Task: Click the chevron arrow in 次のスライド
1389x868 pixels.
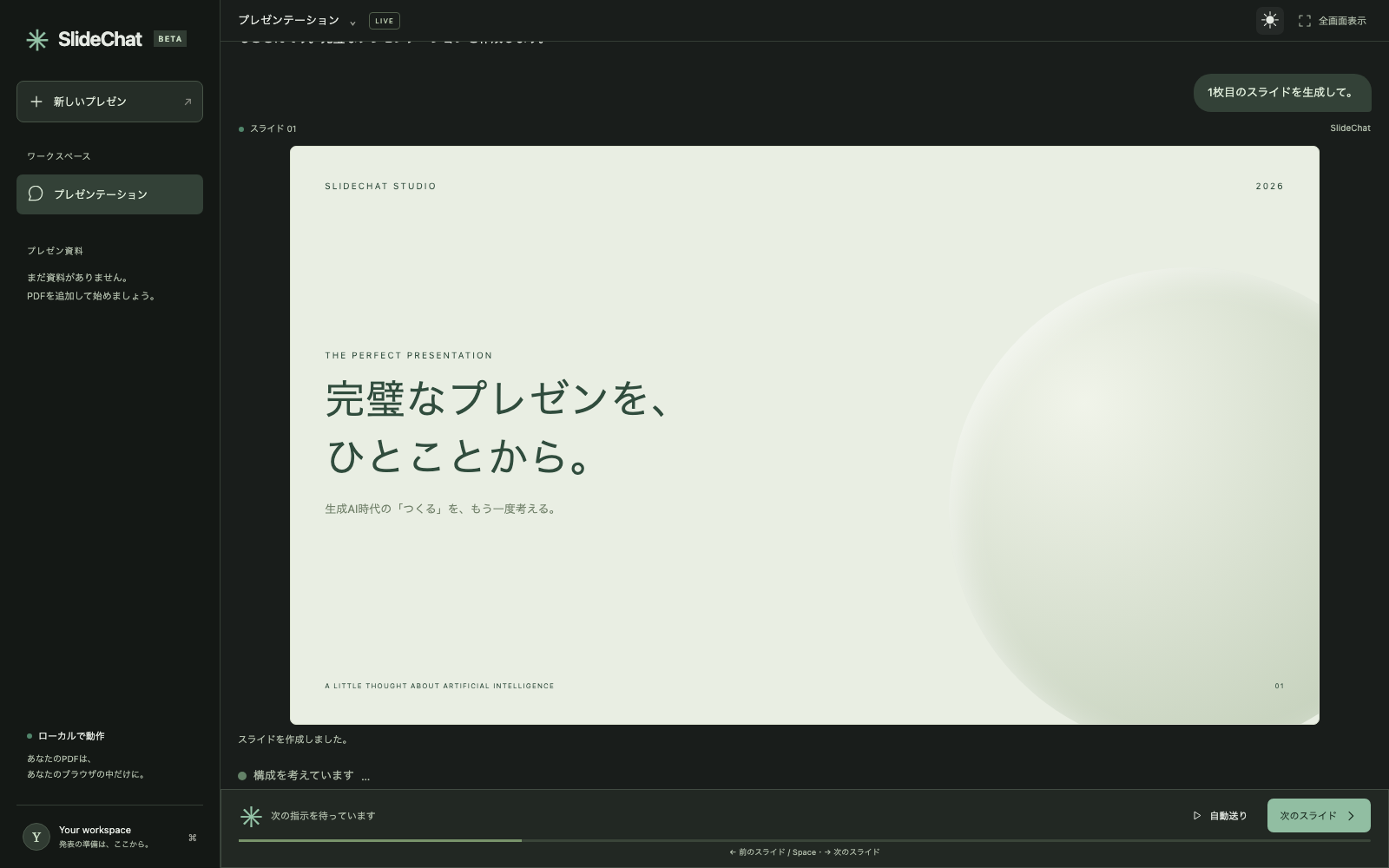Action: tap(1351, 816)
